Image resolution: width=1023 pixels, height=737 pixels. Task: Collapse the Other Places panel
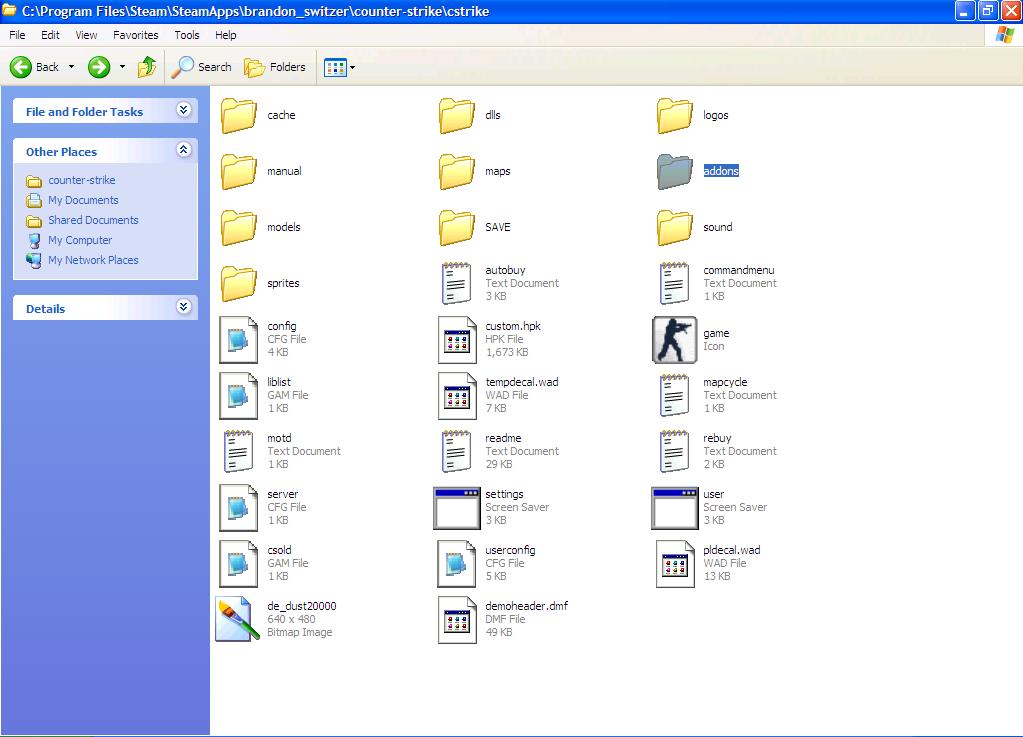[183, 150]
